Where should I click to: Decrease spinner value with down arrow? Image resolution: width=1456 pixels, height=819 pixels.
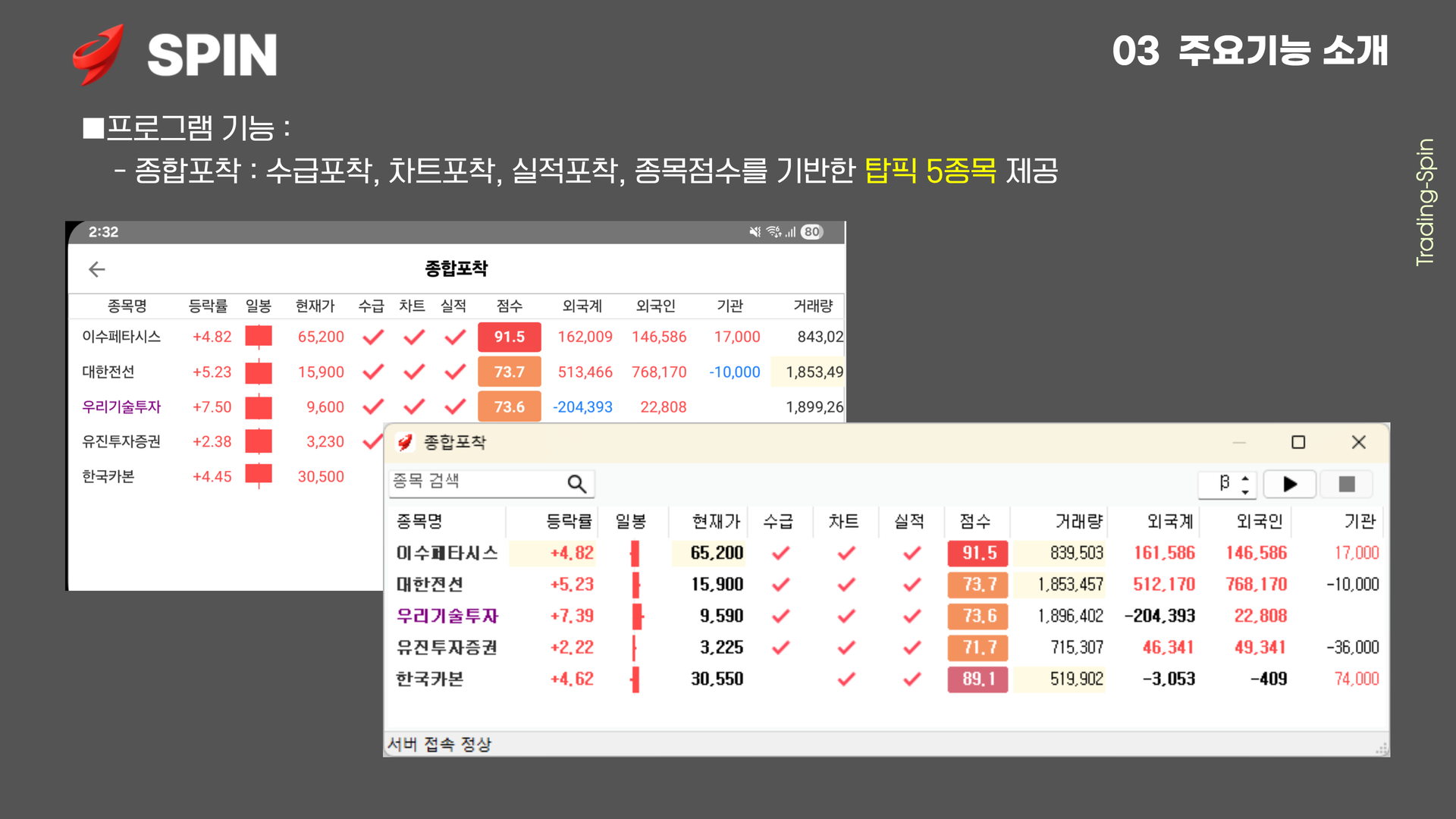(1245, 491)
